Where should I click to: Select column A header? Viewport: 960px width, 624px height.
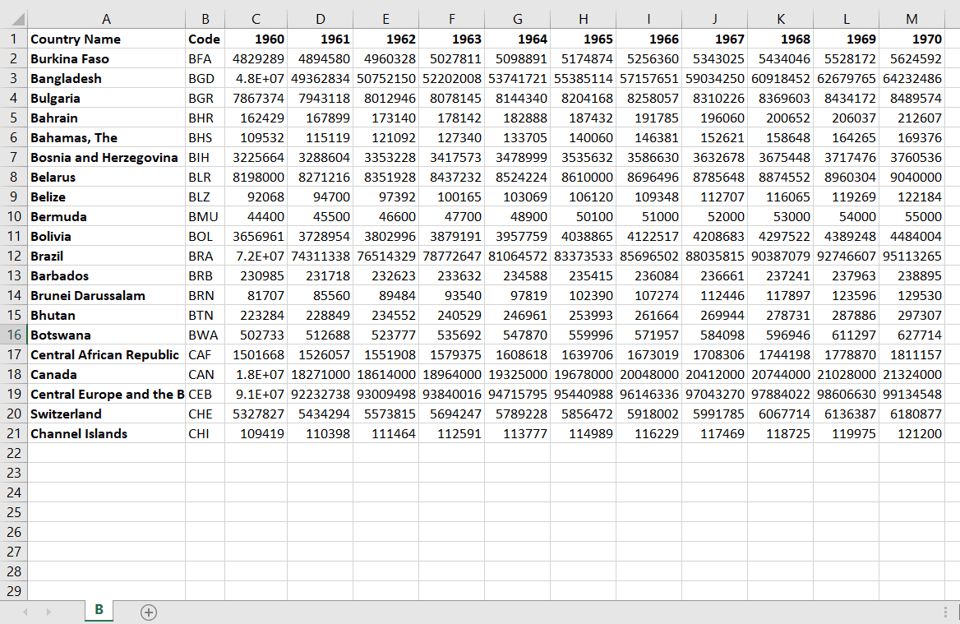click(x=107, y=19)
